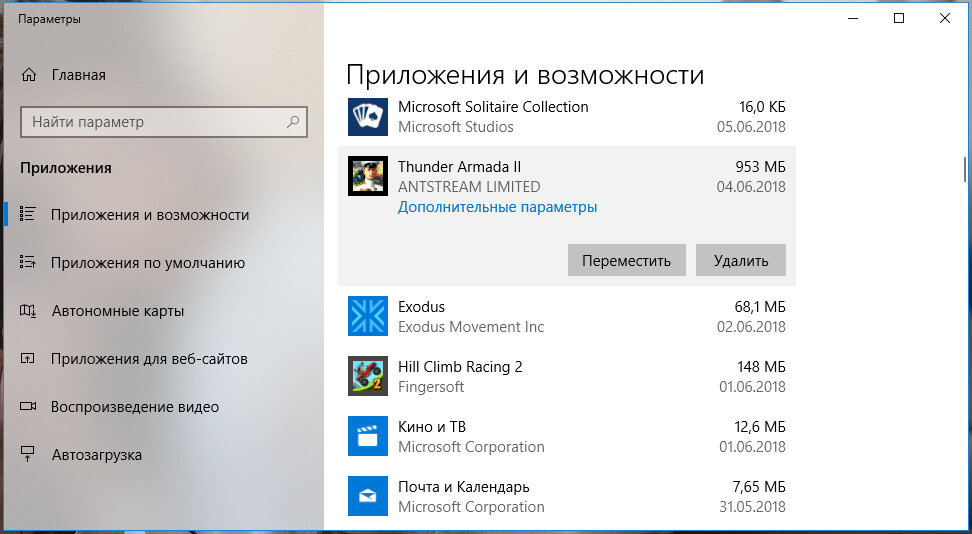Open Автозагрузка section
The image size is (972, 534).
97,455
